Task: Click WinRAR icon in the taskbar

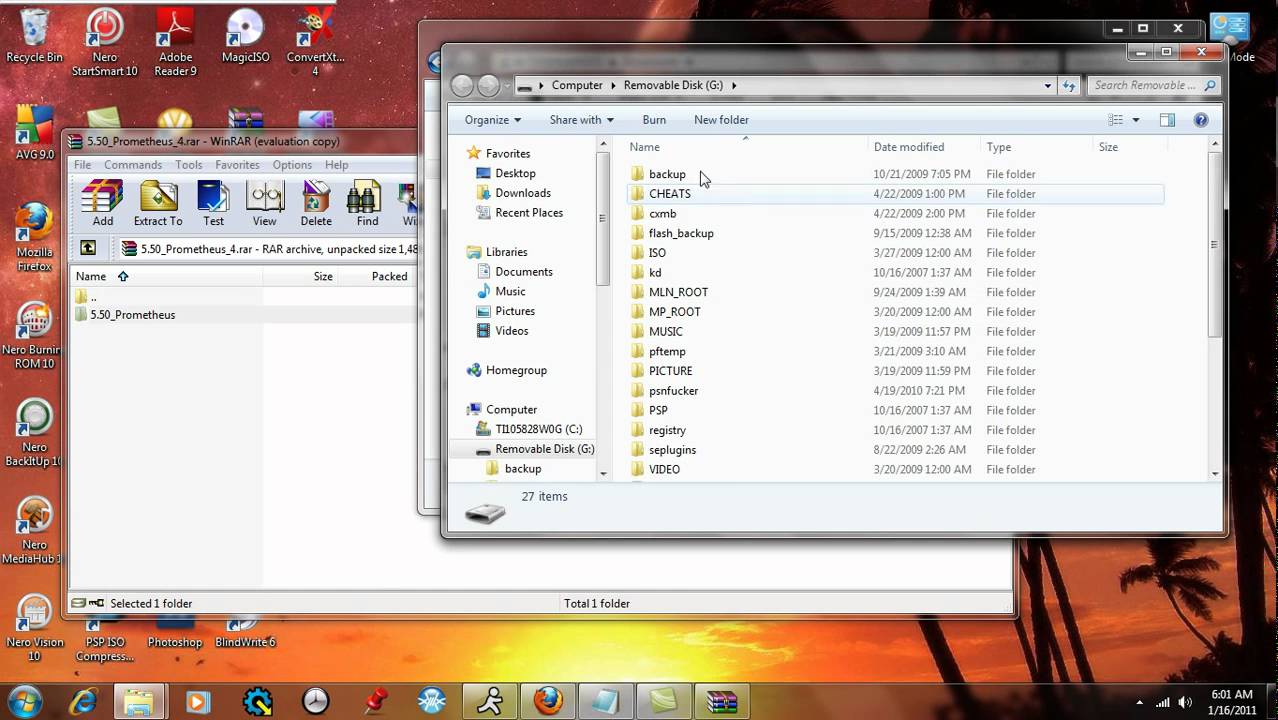Action: [722, 701]
